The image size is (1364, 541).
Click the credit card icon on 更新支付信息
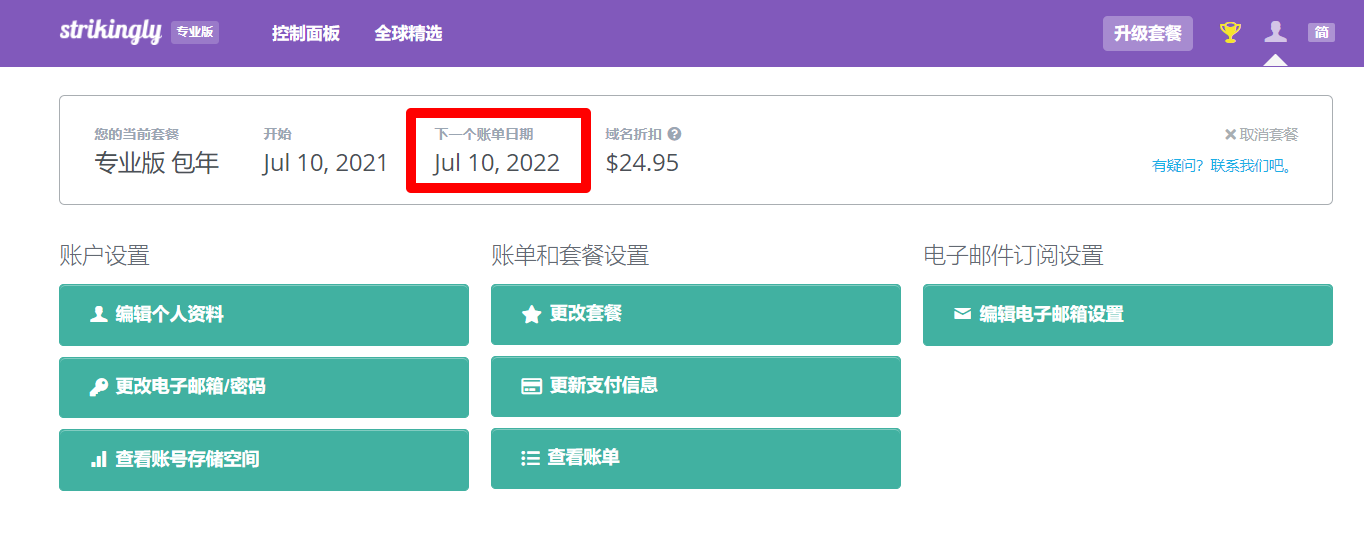[532, 386]
